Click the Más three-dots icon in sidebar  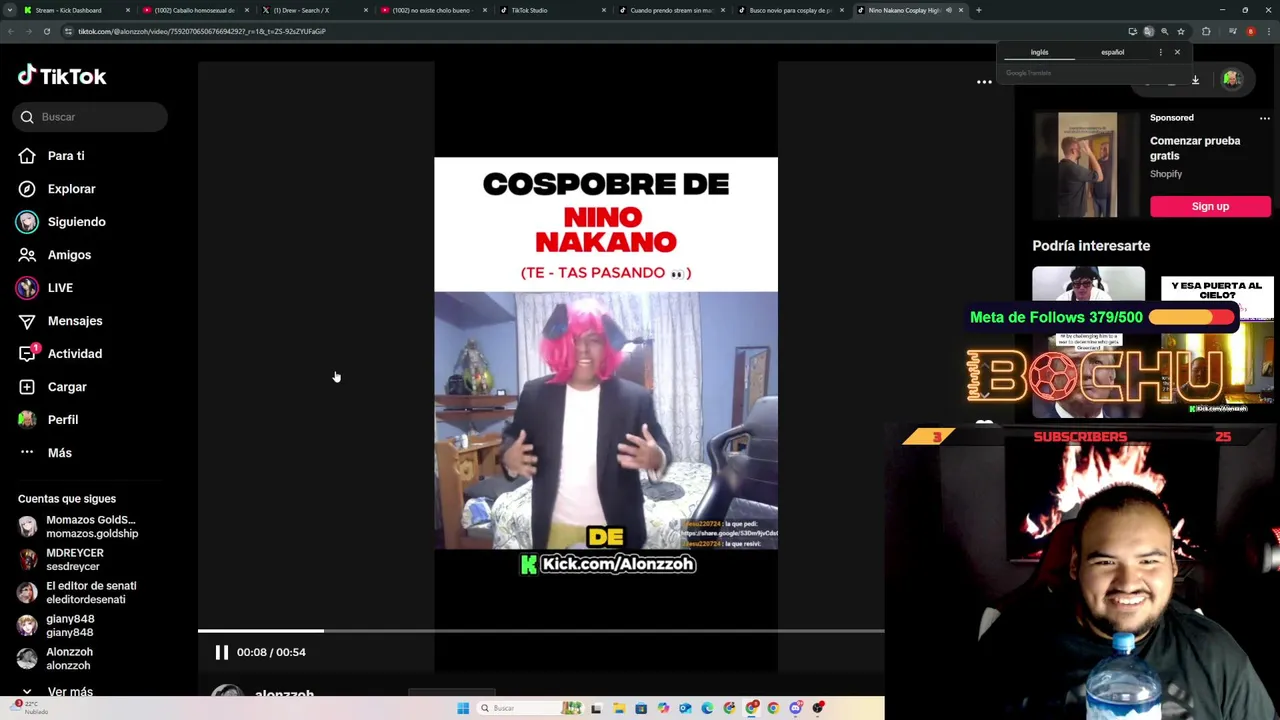[27, 453]
